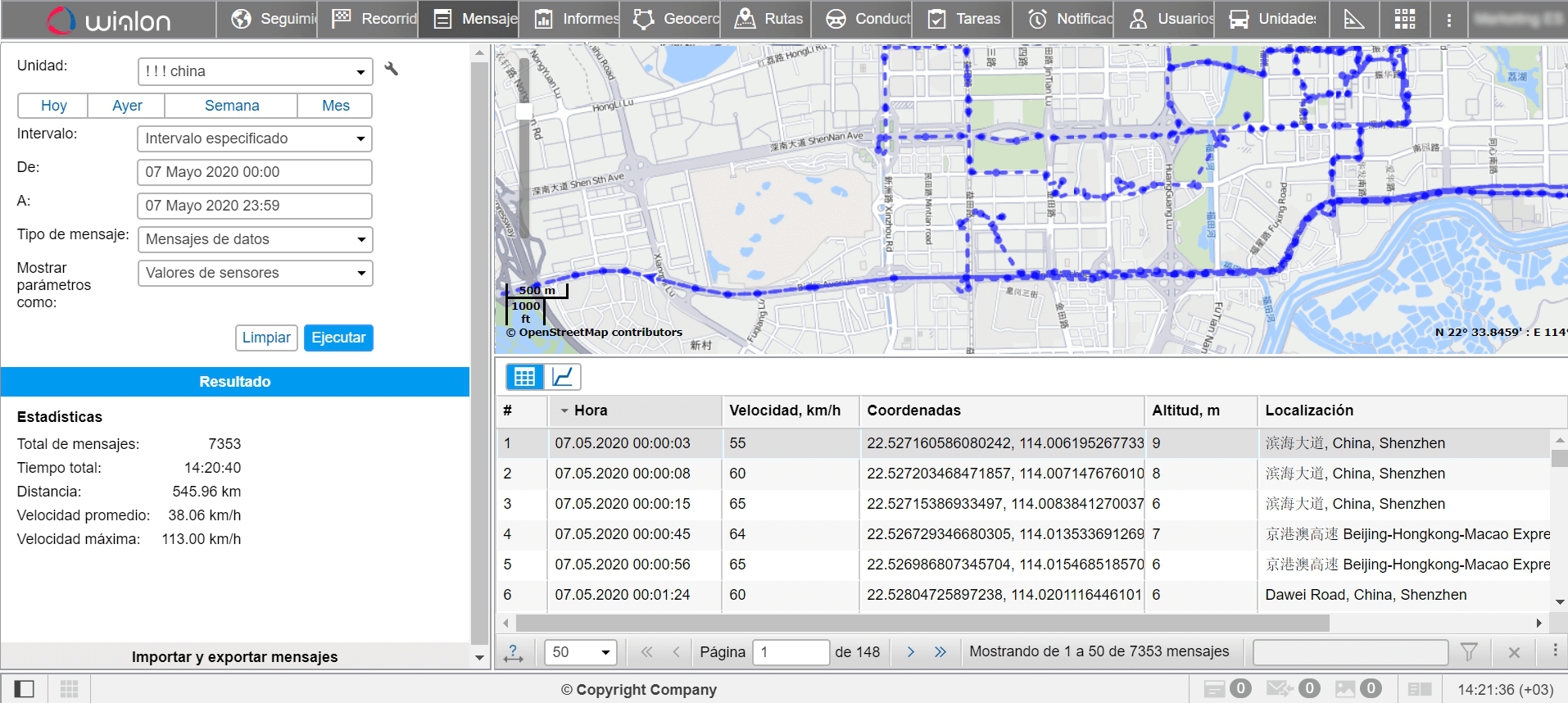
Task: Open the Informes tab
Action: click(576, 19)
